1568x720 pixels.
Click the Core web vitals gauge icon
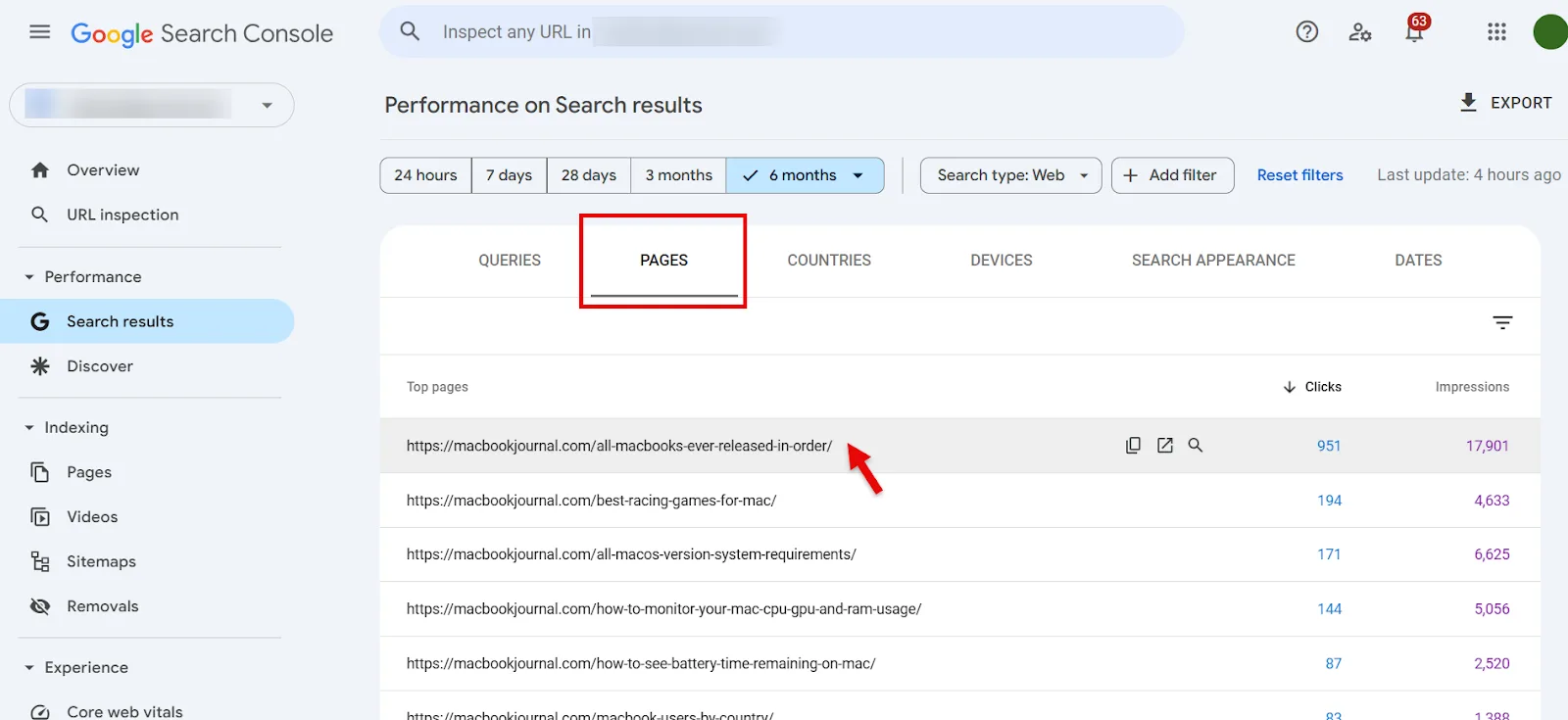tap(40, 712)
